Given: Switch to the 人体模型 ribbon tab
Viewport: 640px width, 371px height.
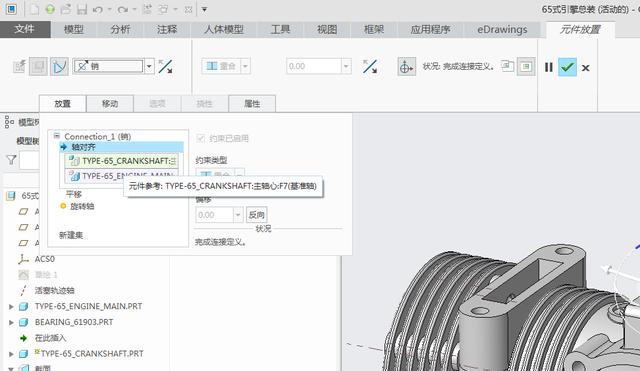Looking at the screenshot, I should point(224,29).
